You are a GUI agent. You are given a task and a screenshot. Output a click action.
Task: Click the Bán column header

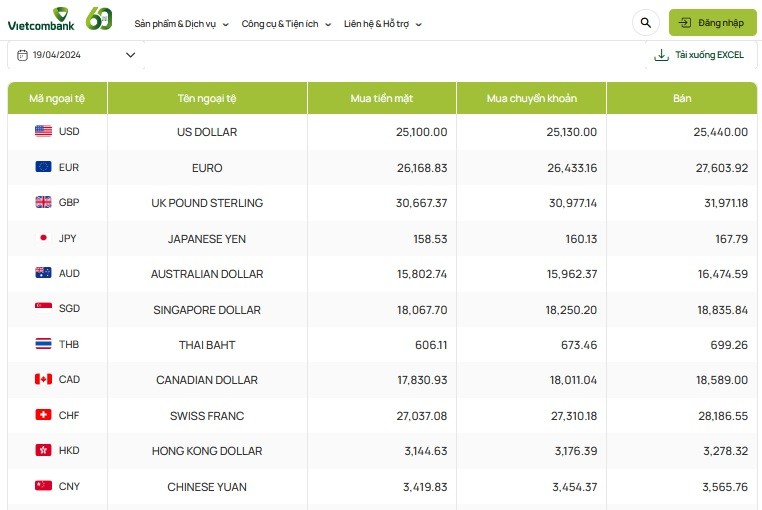pos(681,98)
